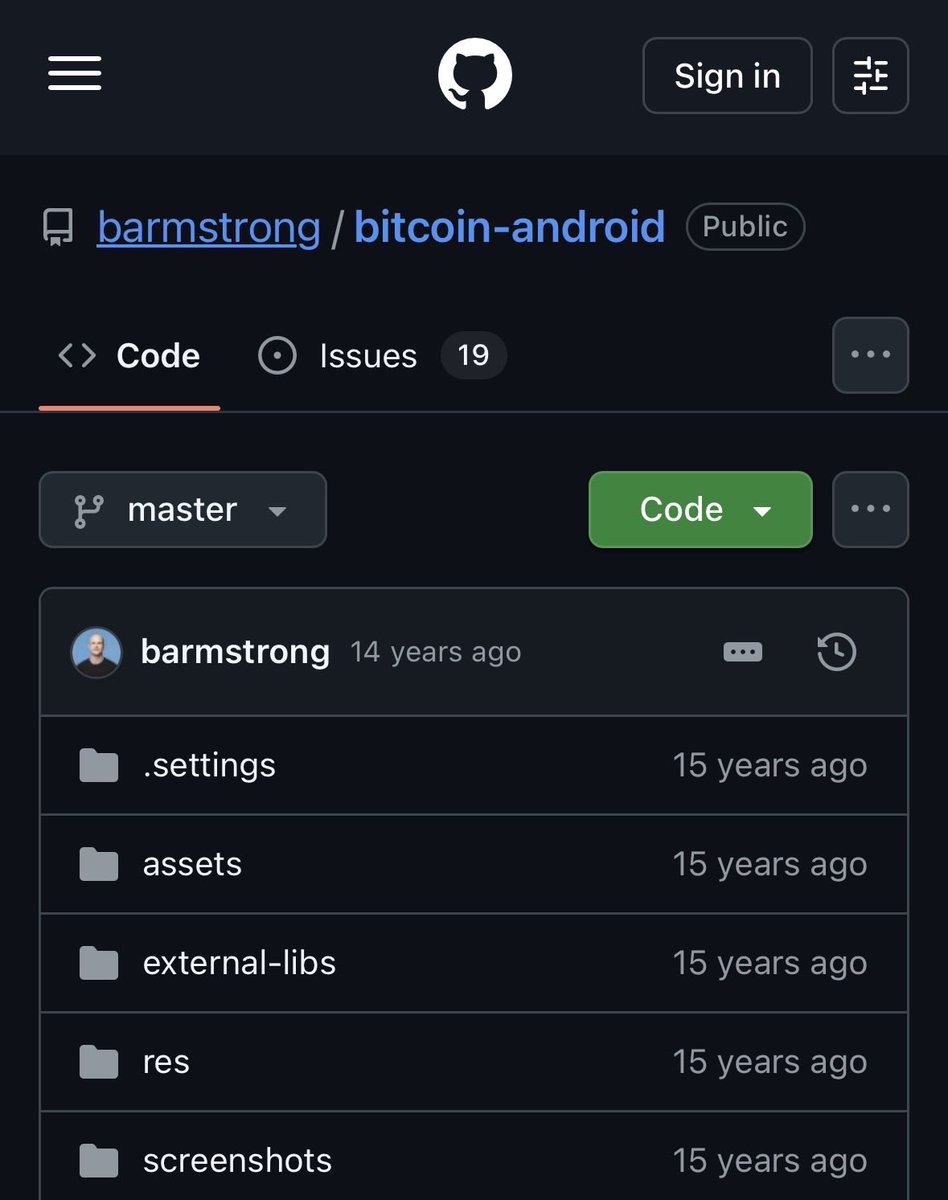Viewport: 948px width, 1200px height.
Task: Open the assets folder
Action: [192, 864]
